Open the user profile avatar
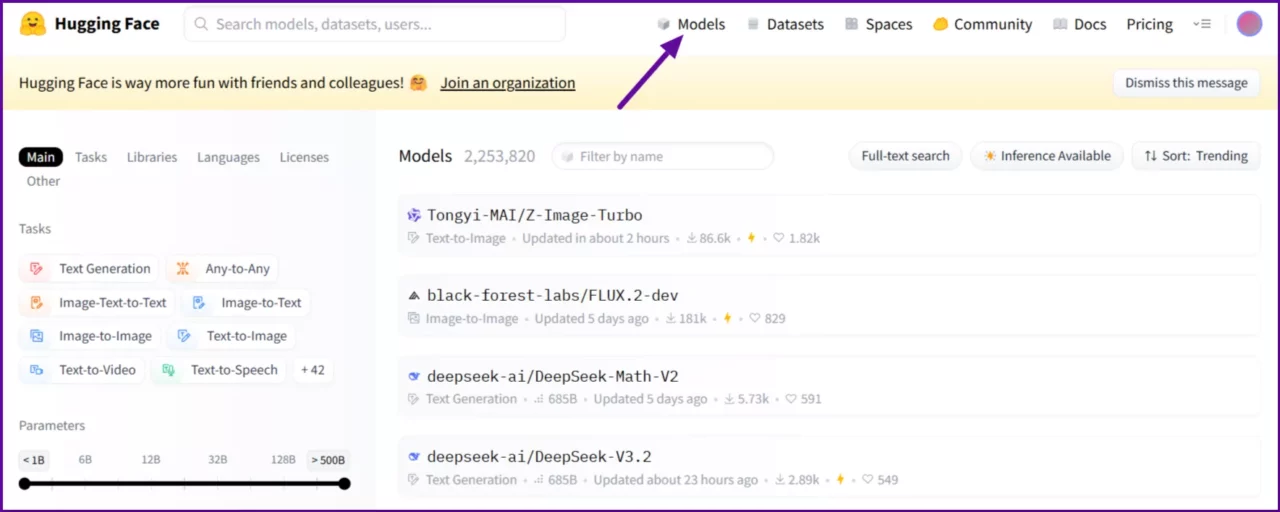The height and width of the screenshot is (512, 1280). point(1249,24)
